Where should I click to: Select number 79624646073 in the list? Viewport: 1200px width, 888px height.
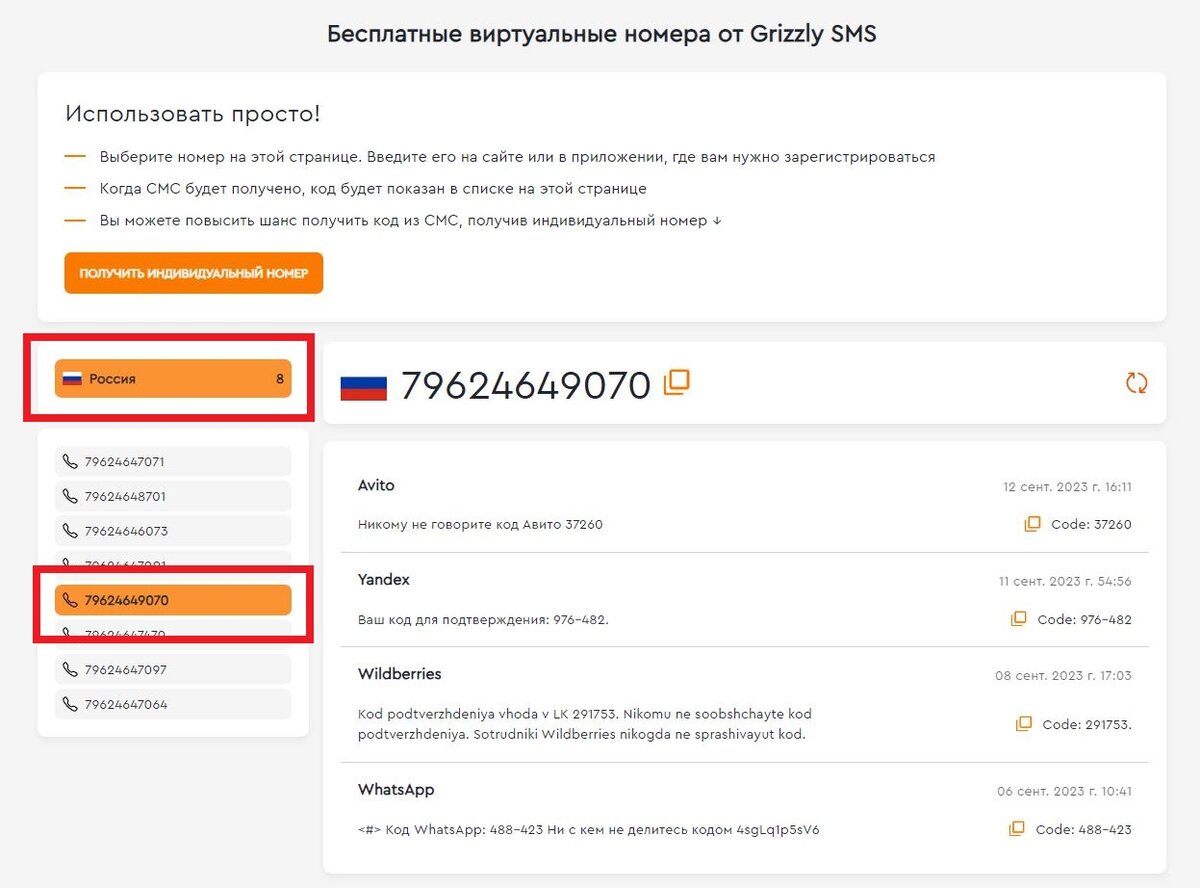point(173,531)
